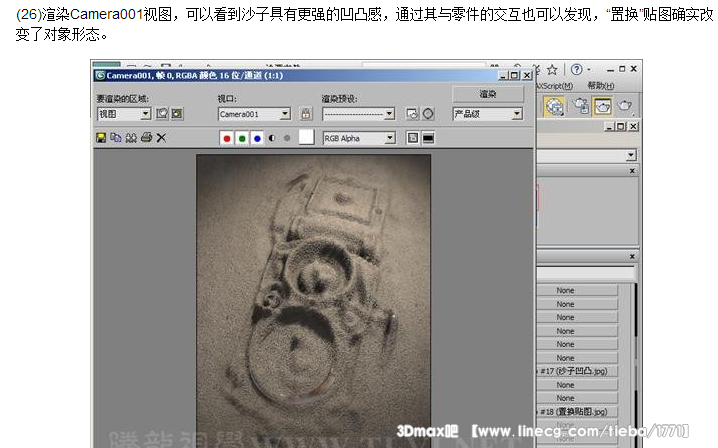Click the Render (渲染) button
This screenshot has width=718, height=448.
[x=488, y=94]
